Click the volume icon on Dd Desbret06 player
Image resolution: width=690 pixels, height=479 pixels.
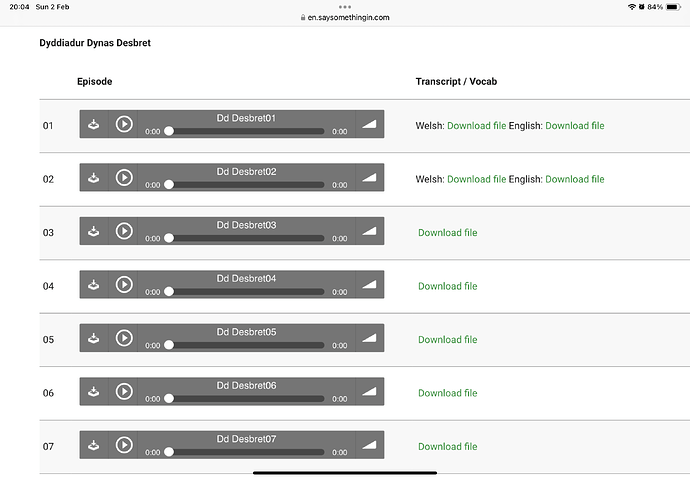(369, 391)
